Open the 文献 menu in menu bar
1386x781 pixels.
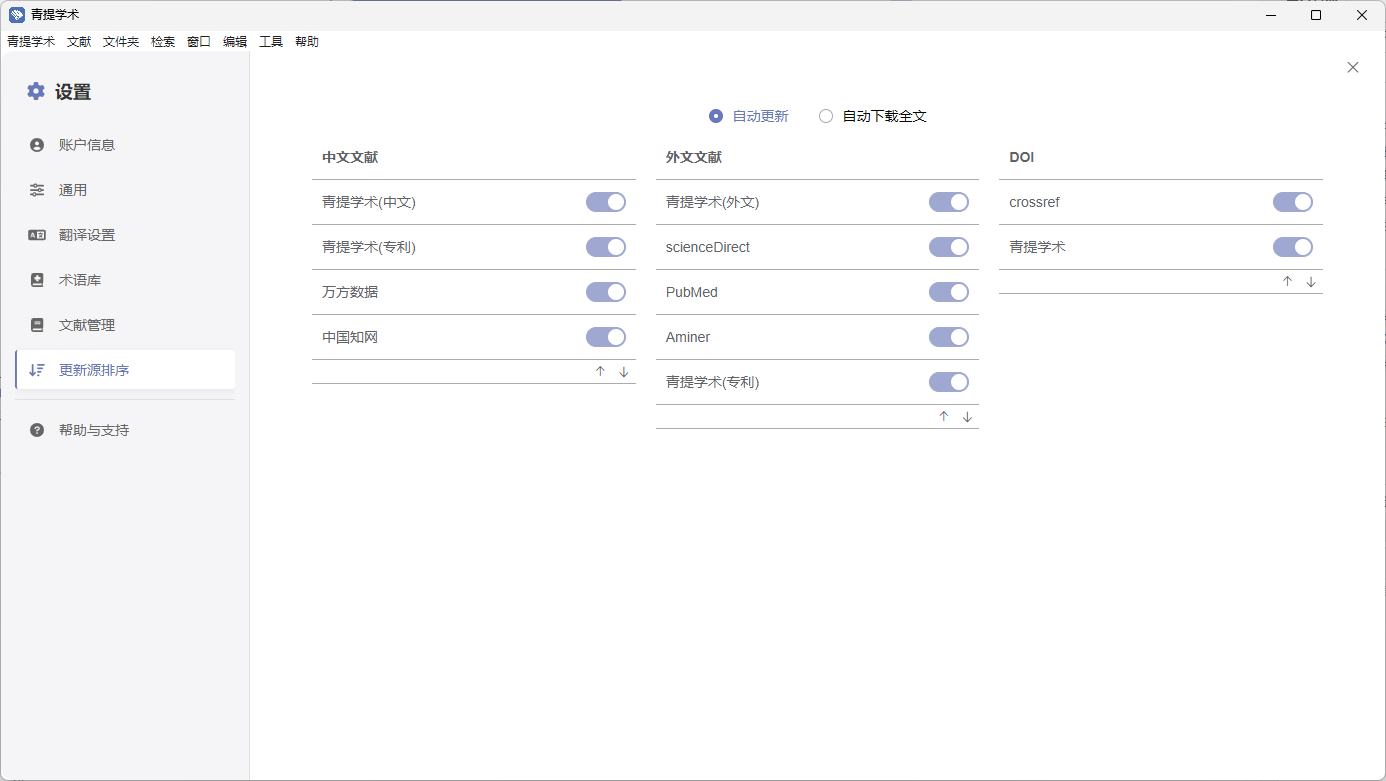pos(79,42)
